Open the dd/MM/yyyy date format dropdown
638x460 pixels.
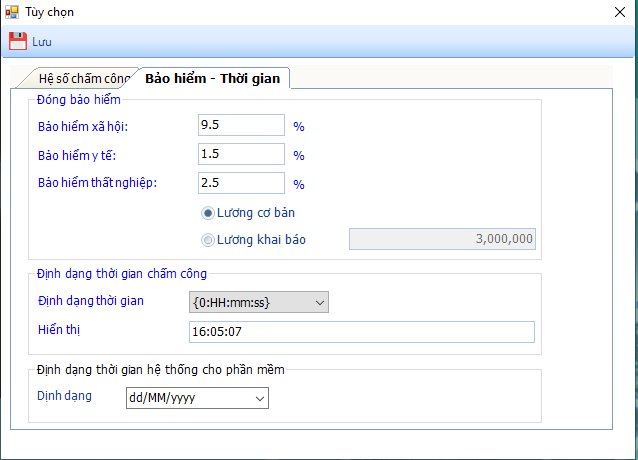pyautogui.click(x=197, y=398)
